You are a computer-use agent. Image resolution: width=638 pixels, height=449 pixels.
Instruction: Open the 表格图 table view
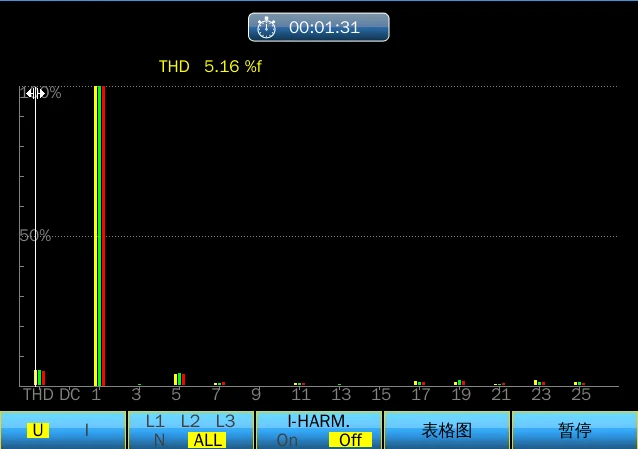click(446, 430)
